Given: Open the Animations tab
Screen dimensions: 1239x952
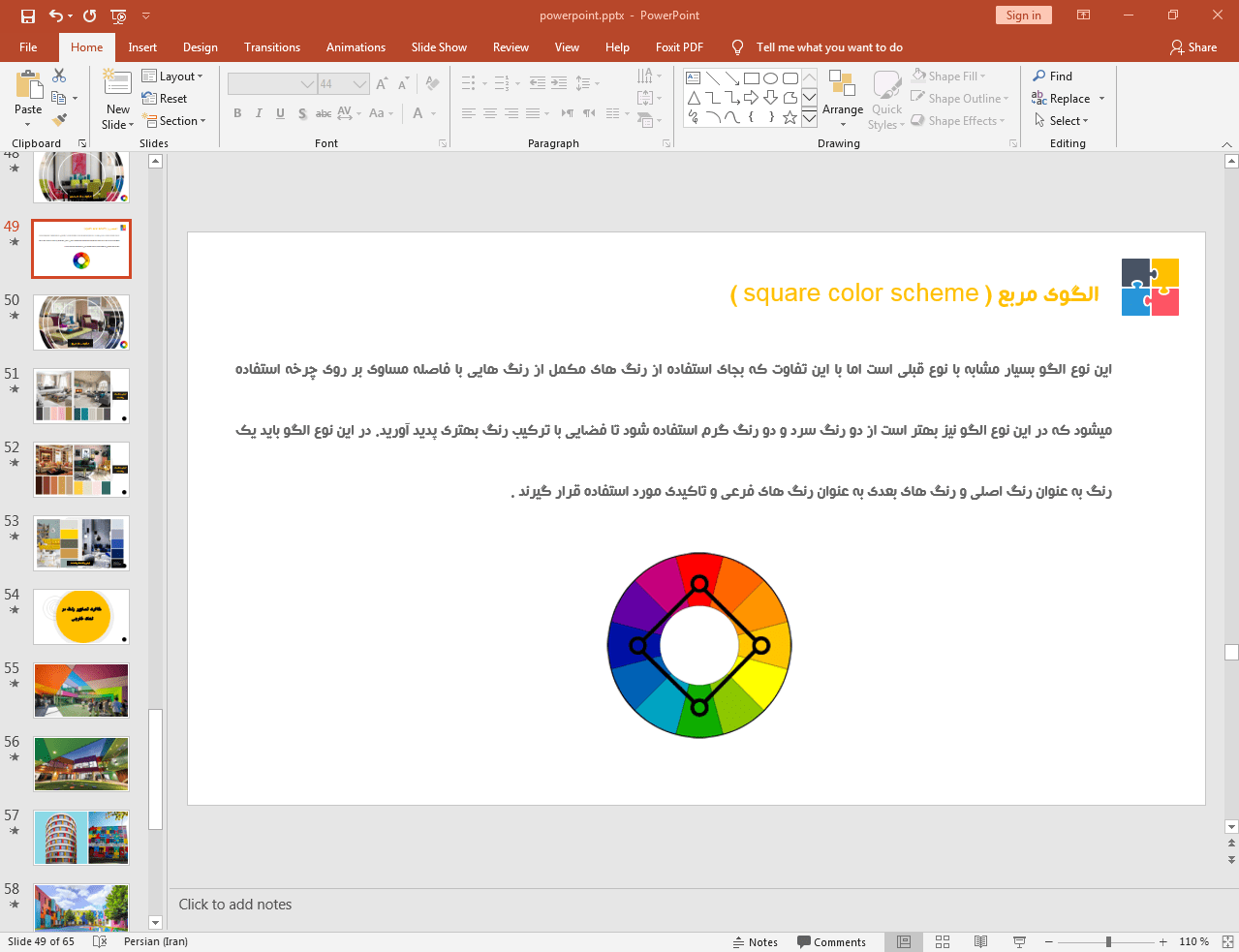Looking at the screenshot, I should pos(356,46).
